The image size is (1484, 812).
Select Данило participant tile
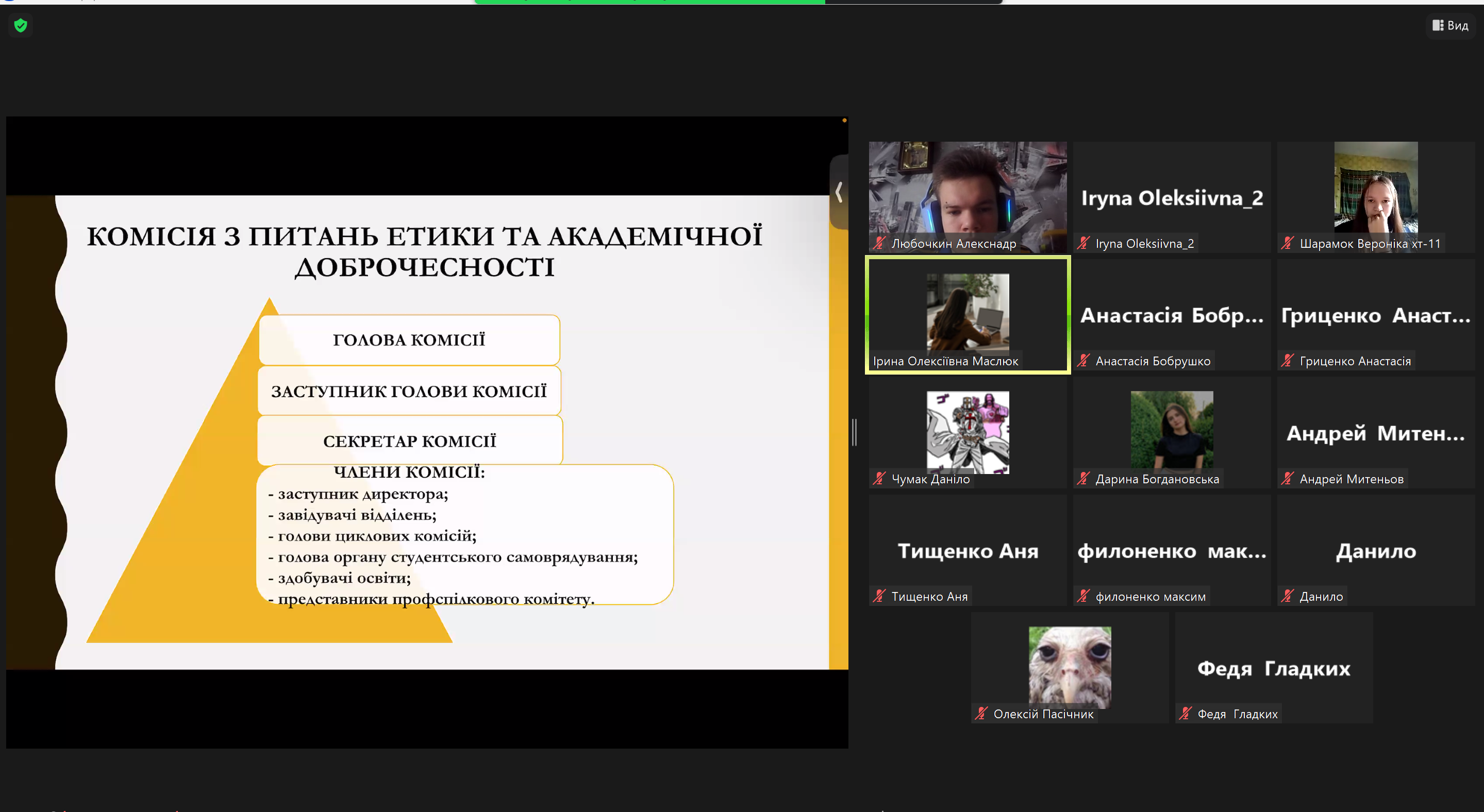1376,550
